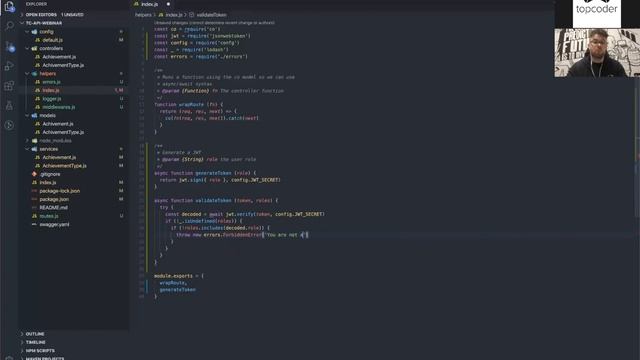Viewport: 640px width, 360px height.
Task: Collapse the models folder
Action: click(x=27, y=116)
